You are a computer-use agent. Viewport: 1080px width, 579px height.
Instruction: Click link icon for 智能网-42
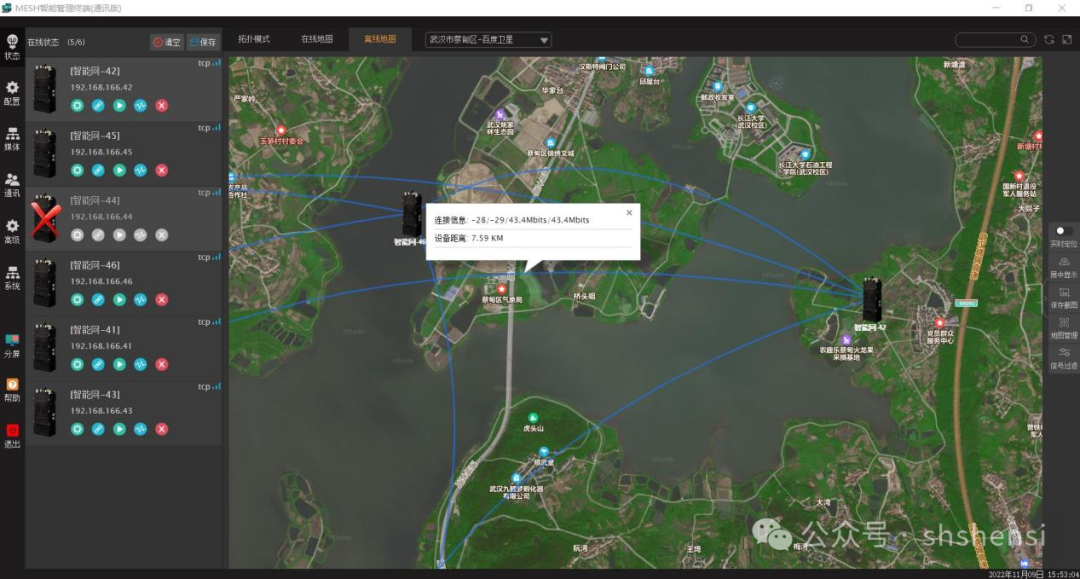[98, 105]
